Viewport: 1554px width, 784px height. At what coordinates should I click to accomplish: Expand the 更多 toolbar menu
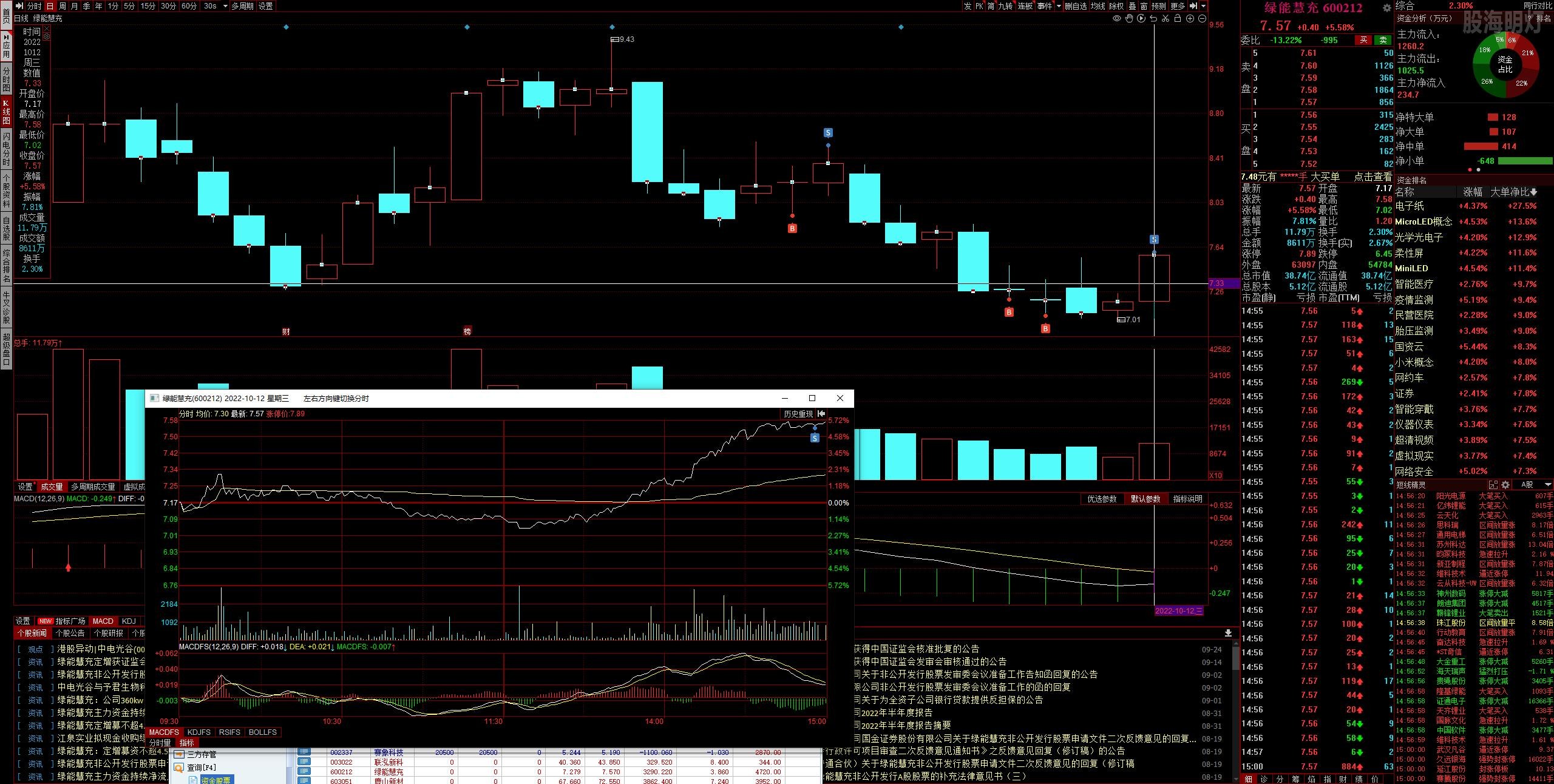click(1178, 6)
